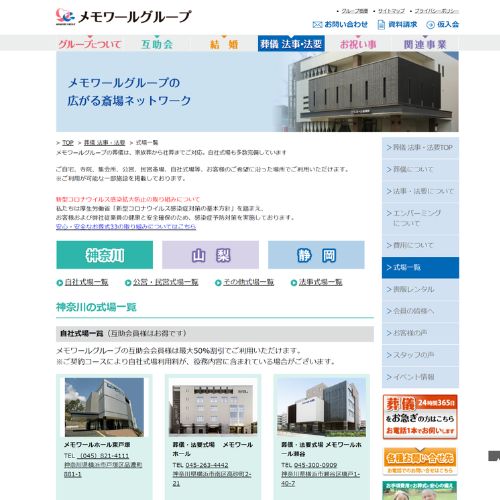Open sidebar お客様の声

pyautogui.click(x=420, y=333)
